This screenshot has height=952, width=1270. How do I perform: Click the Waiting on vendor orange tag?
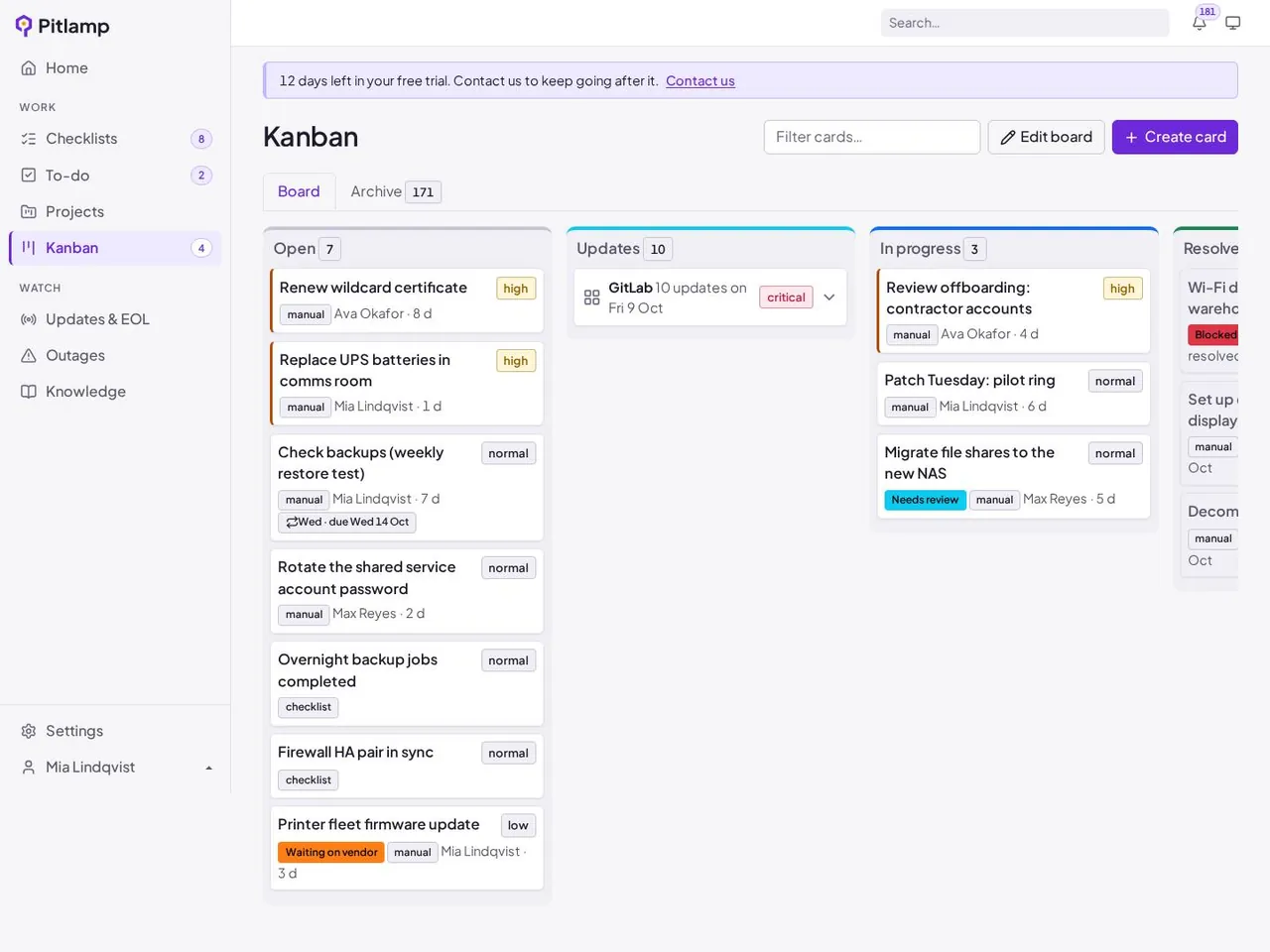tap(331, 853)
